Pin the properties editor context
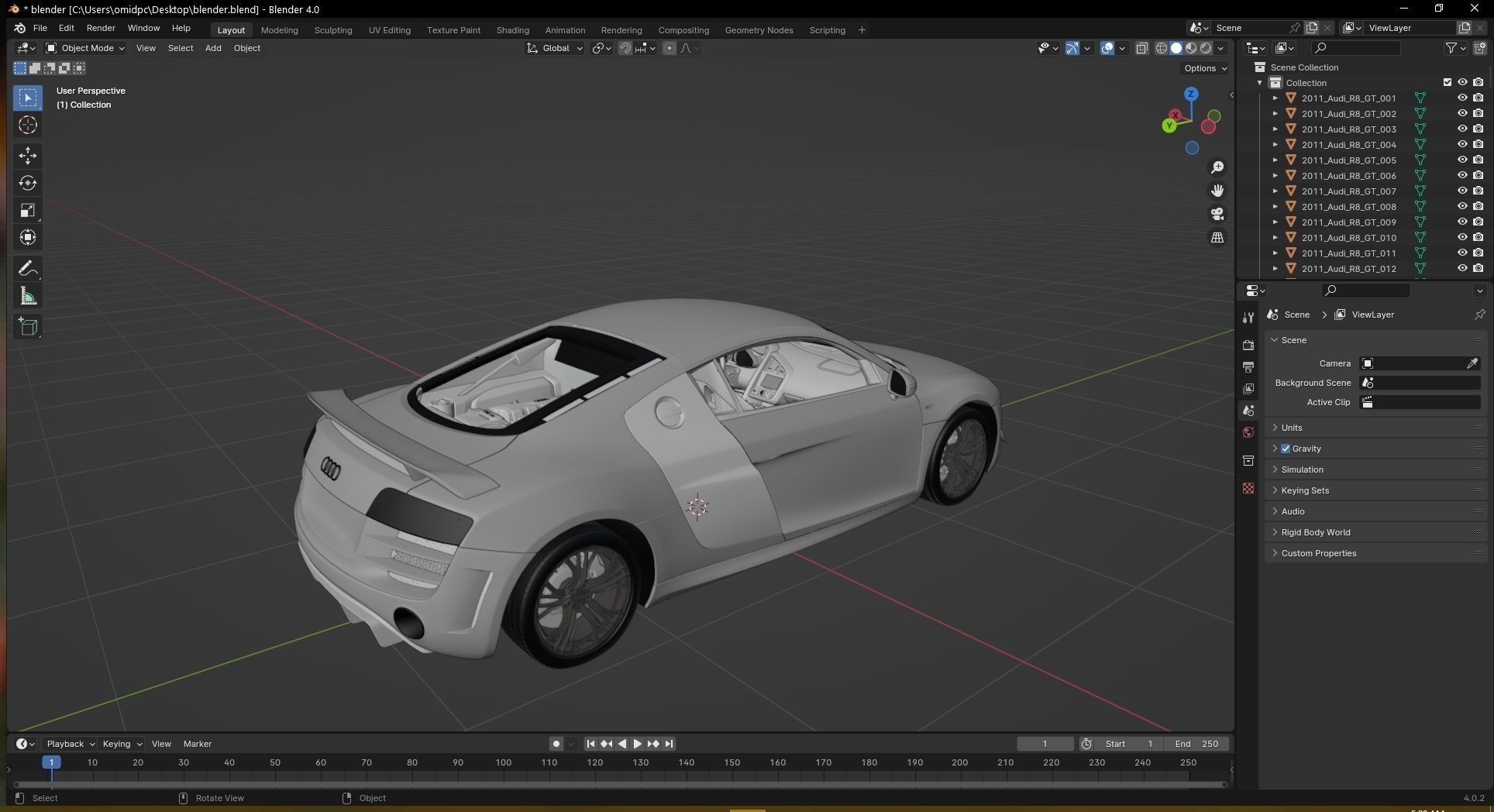This screenshot has width=1494, height=812. (1479, 315)
